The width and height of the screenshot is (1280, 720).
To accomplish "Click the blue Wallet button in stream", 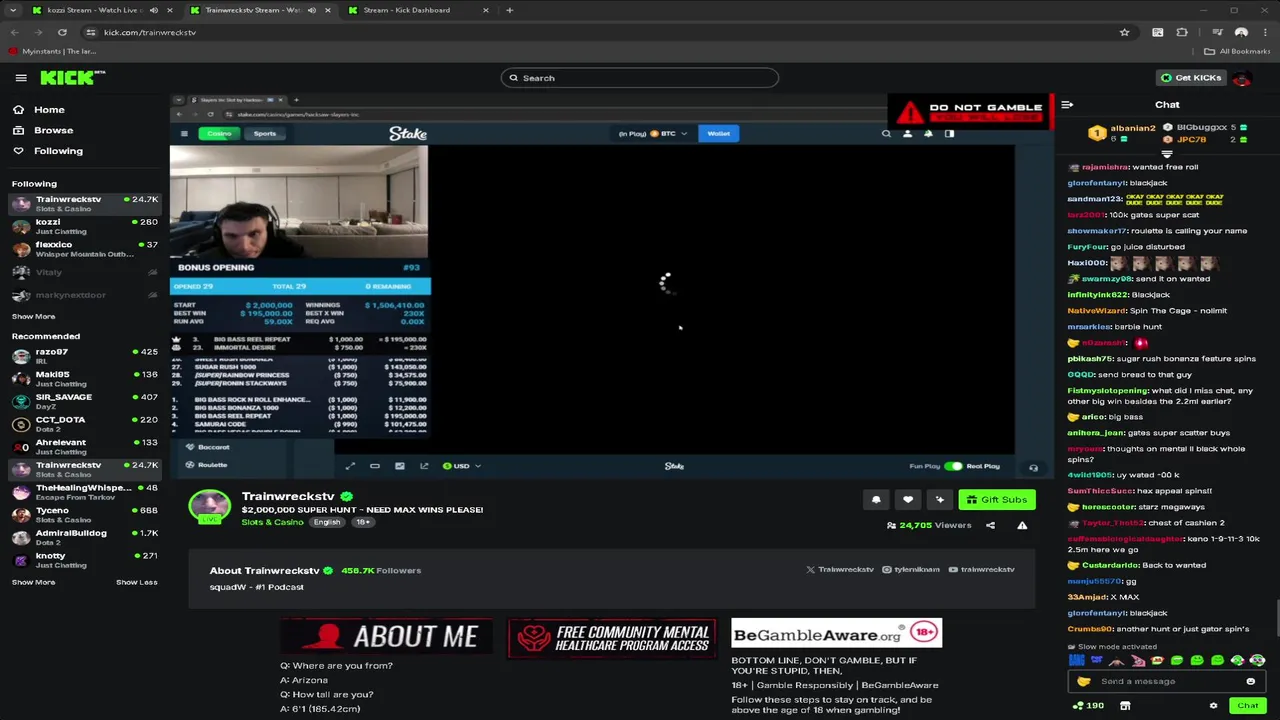I will point(719,133).
